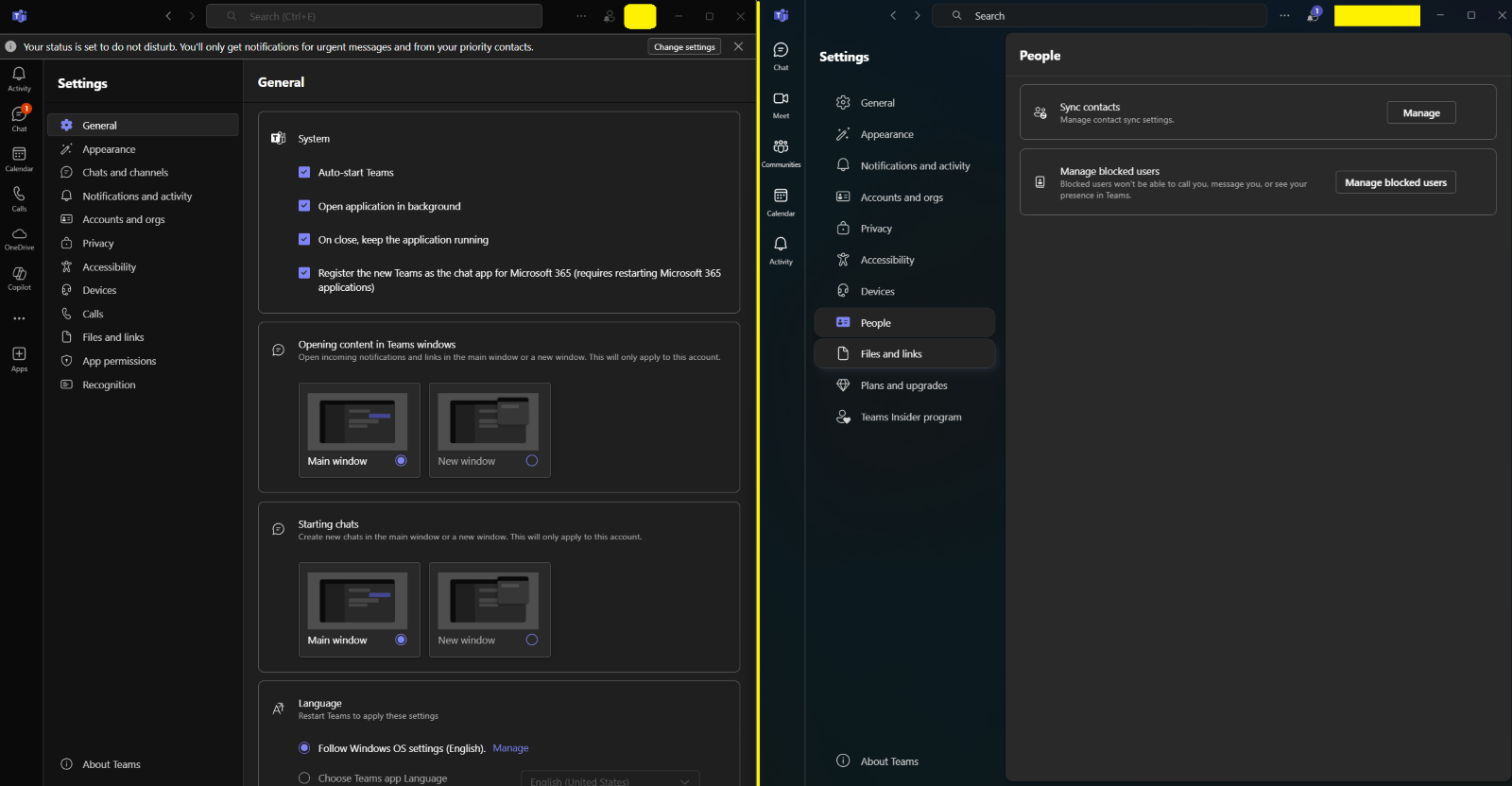Open OneDrive in left Teams rail

click(19, 238)
